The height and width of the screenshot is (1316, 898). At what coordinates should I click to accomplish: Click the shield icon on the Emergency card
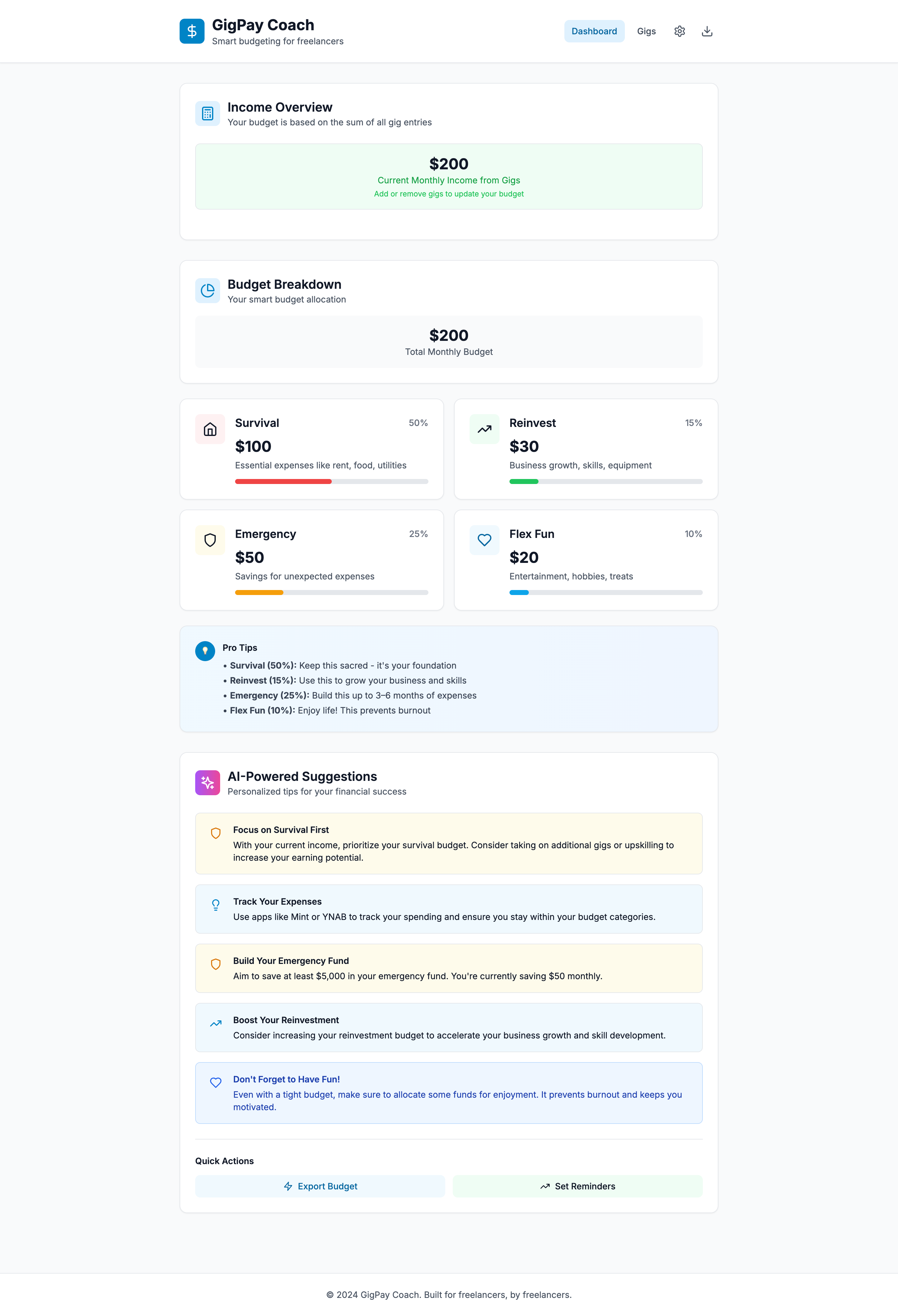coord(210,539)
